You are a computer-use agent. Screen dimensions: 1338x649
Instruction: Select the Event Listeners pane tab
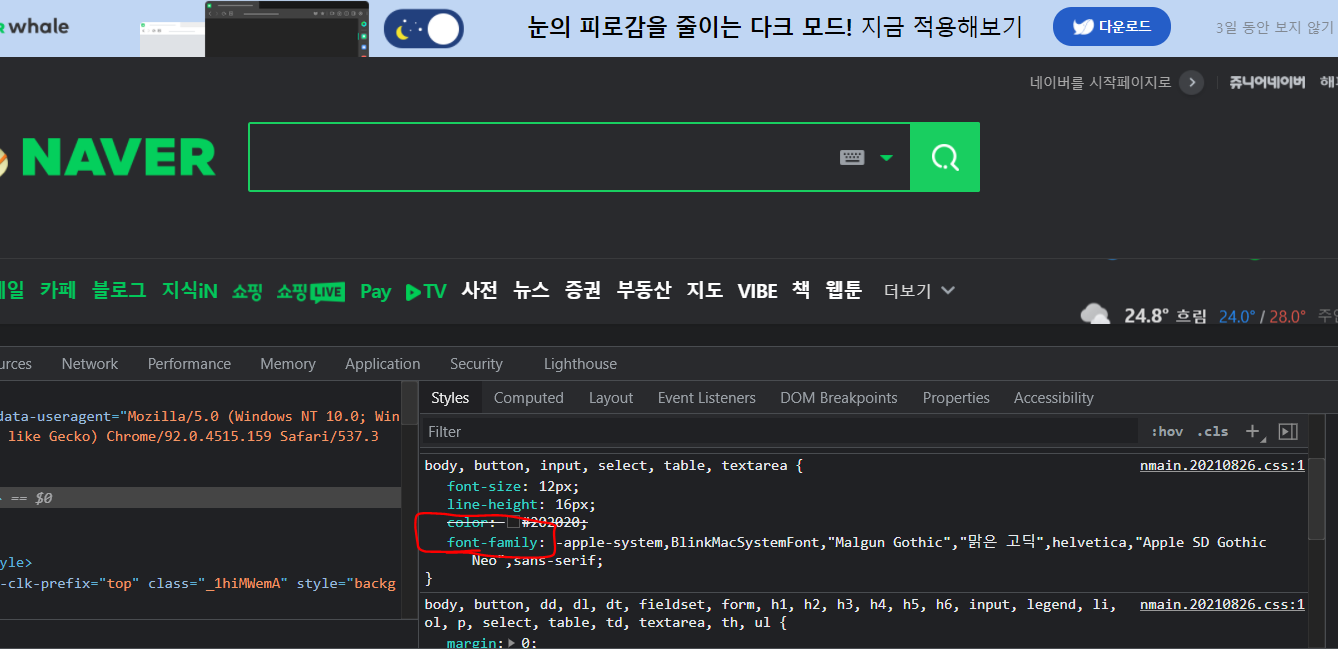pos(707,398)
